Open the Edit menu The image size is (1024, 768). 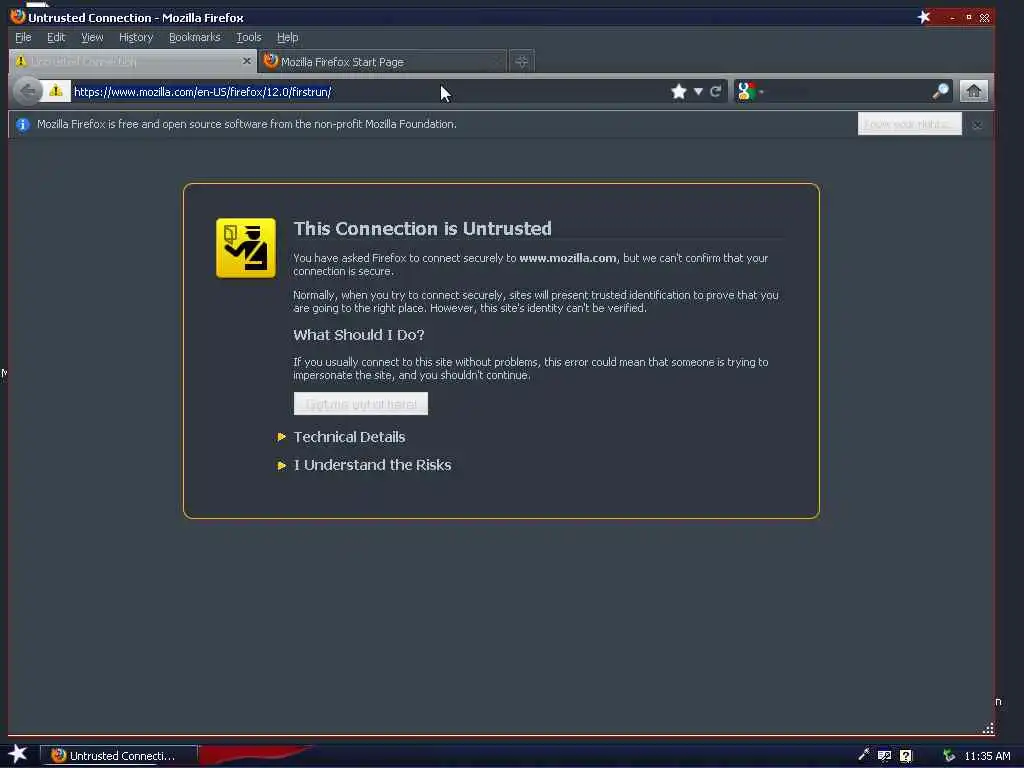[x=56, y=37]
